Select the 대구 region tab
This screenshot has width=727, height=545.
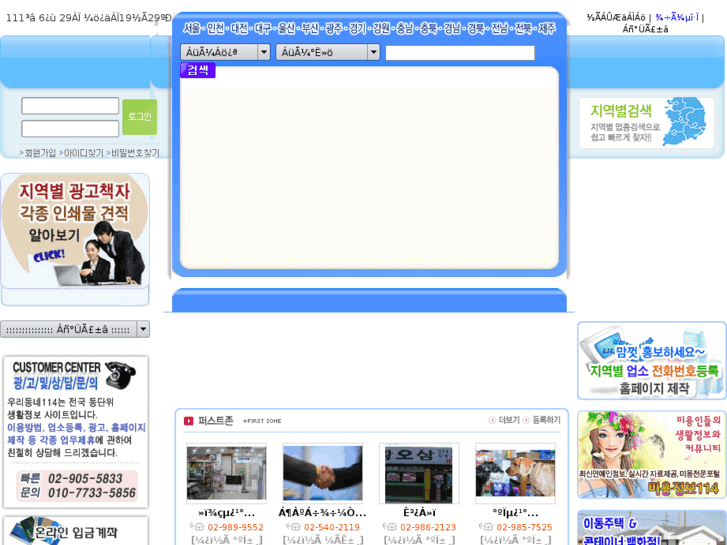coord(263,29)
